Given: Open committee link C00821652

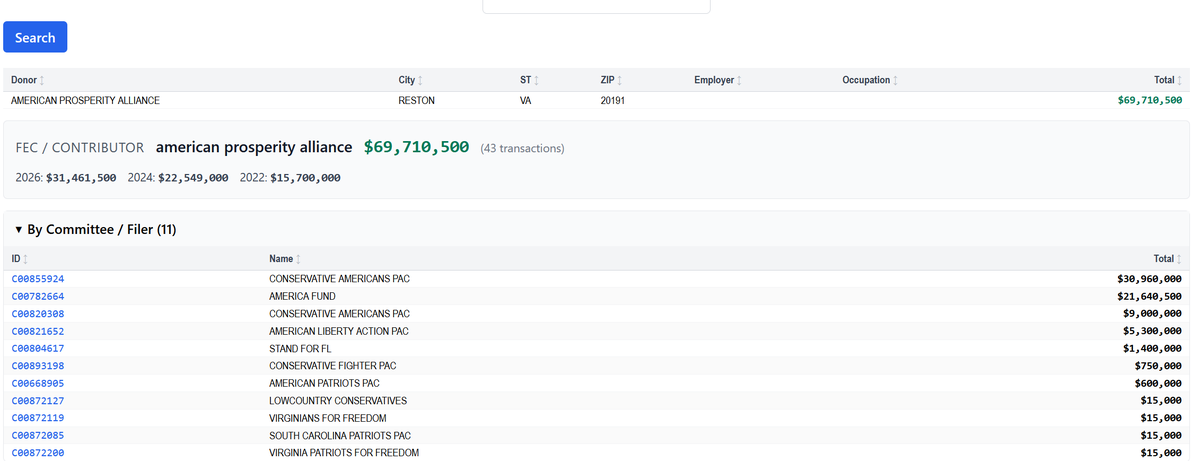Looking at the screenshot, I should tap(38, 331).
